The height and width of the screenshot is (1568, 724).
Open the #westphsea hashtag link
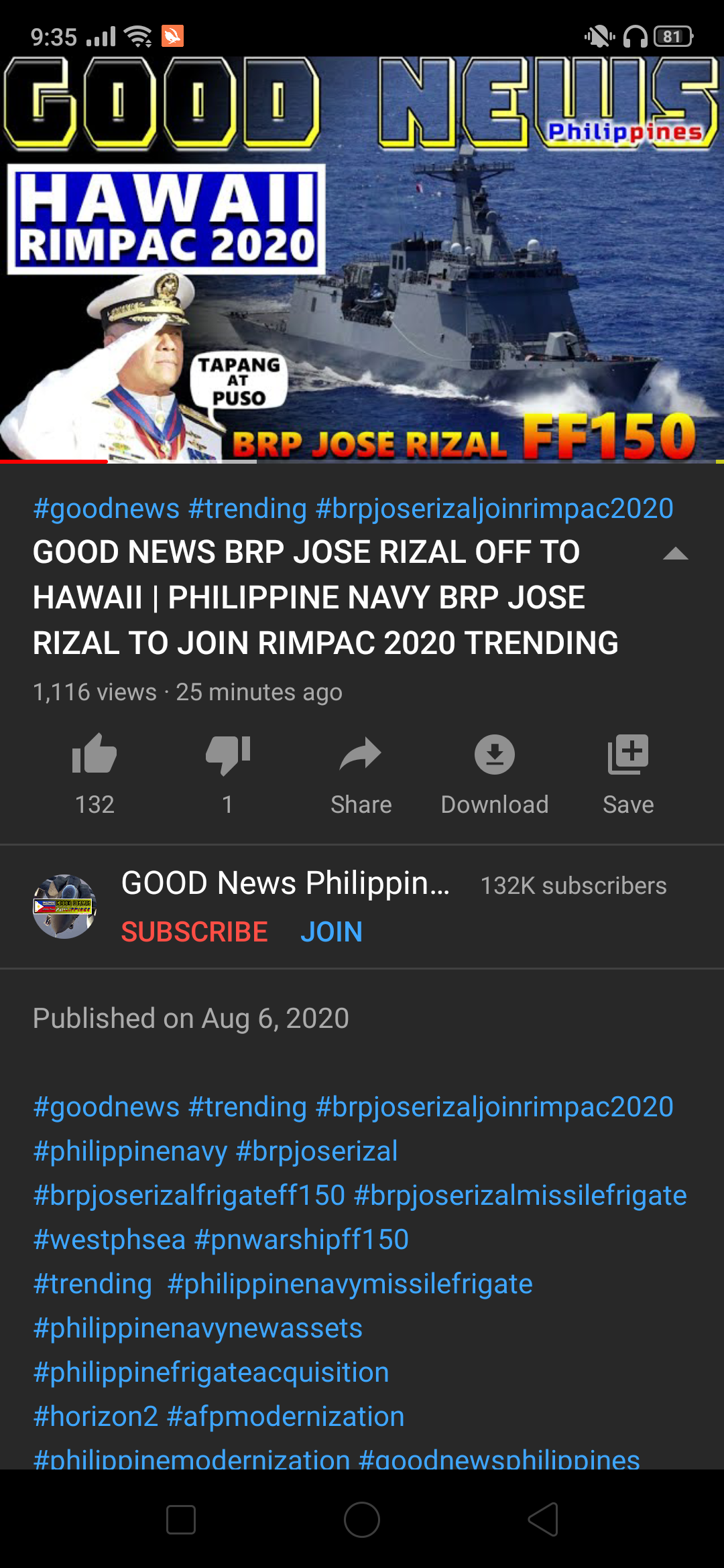[109, 1240]
